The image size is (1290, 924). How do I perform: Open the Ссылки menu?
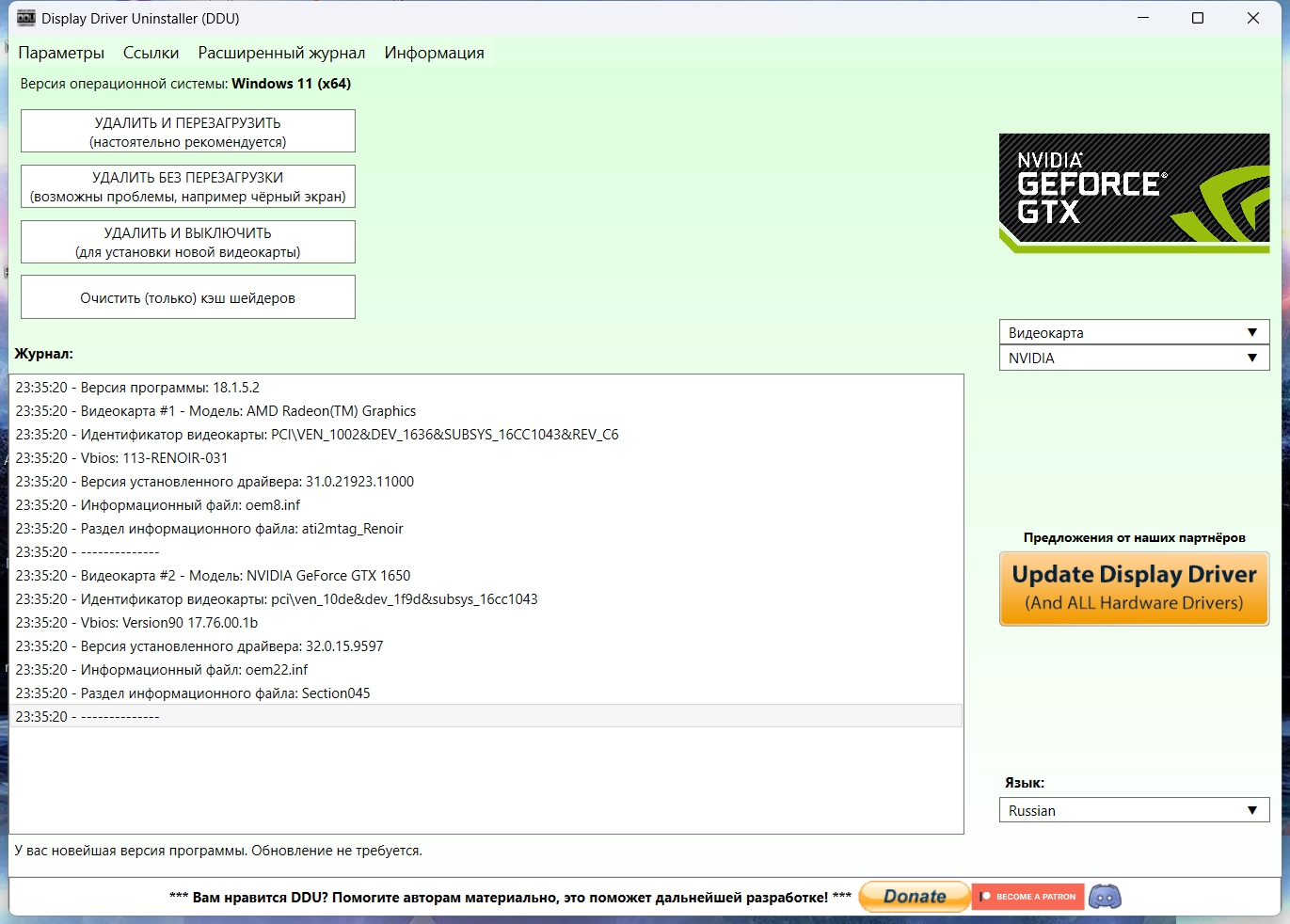pyautogui.click(x=151, y=53)
